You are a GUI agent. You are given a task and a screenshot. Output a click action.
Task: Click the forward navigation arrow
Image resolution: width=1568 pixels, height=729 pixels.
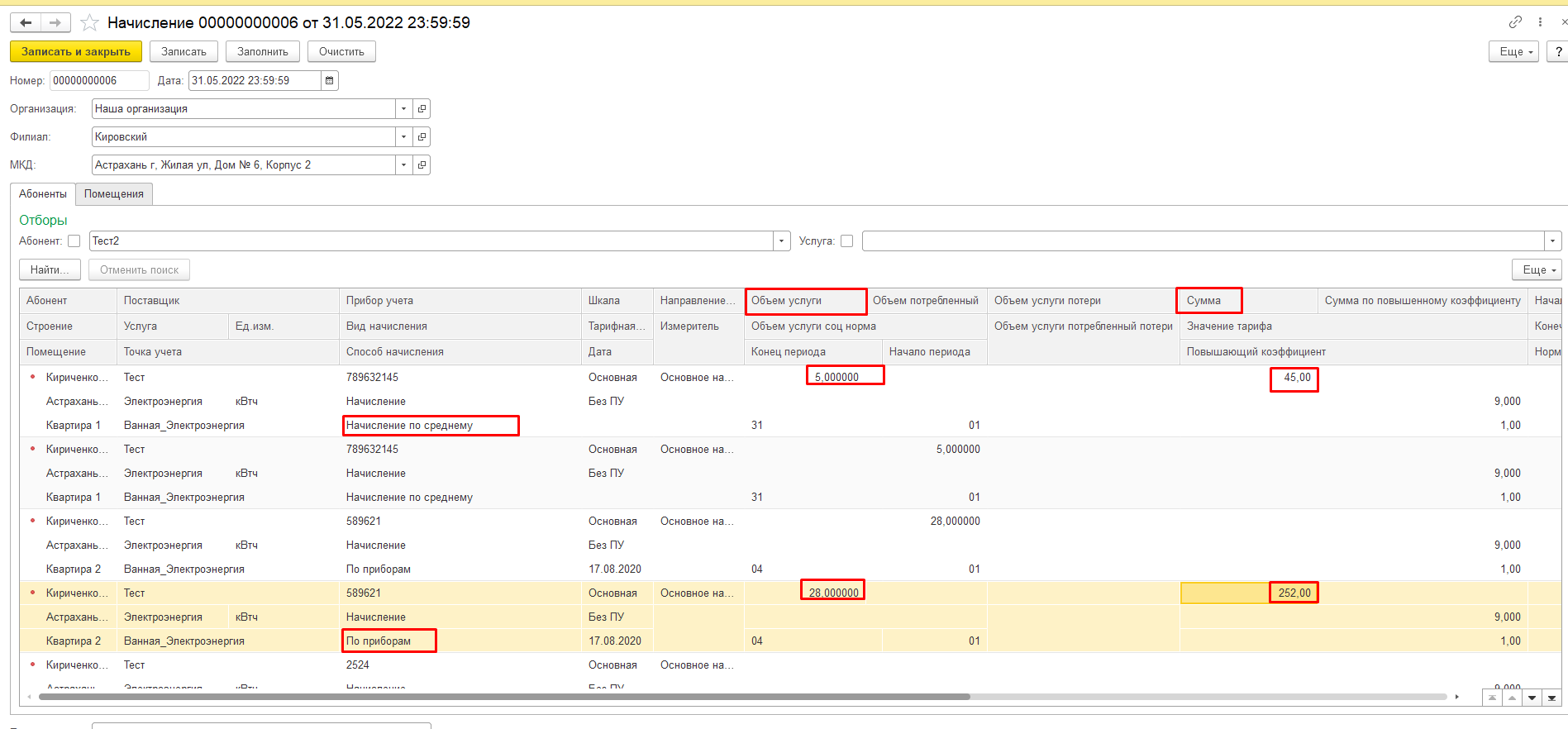pyautogui.click(x=55, y=23)
